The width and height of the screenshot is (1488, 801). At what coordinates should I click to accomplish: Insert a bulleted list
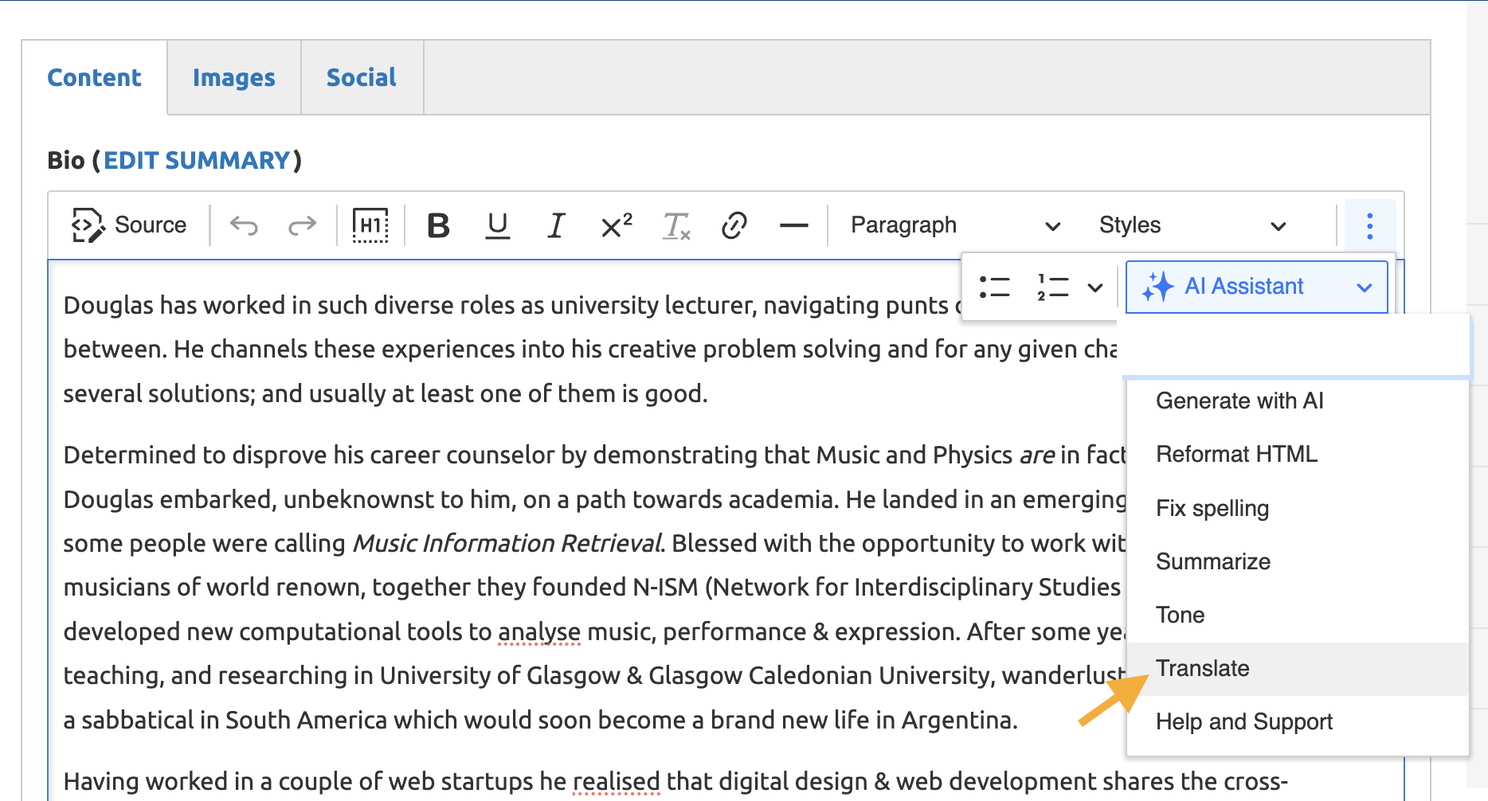point(994,288)
